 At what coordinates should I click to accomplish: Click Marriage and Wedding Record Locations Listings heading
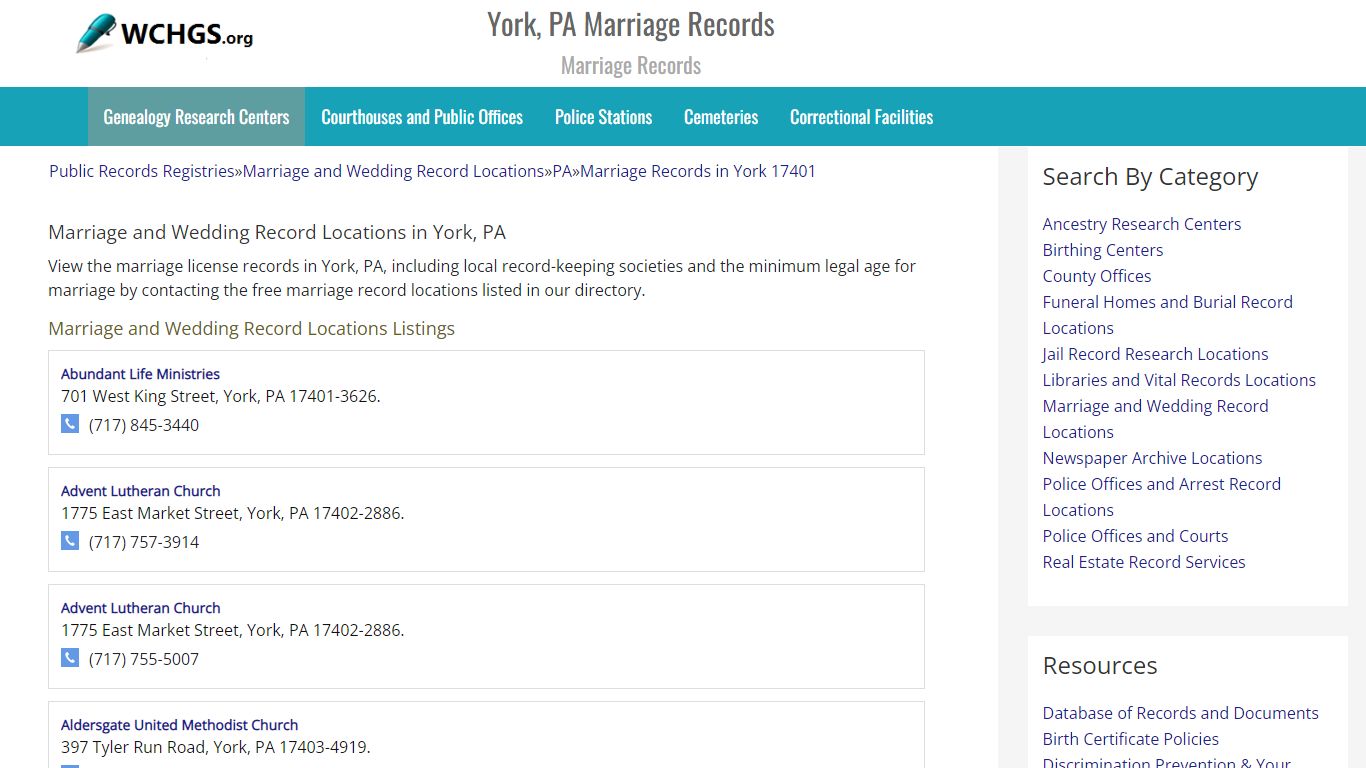(x=252, y=328)
